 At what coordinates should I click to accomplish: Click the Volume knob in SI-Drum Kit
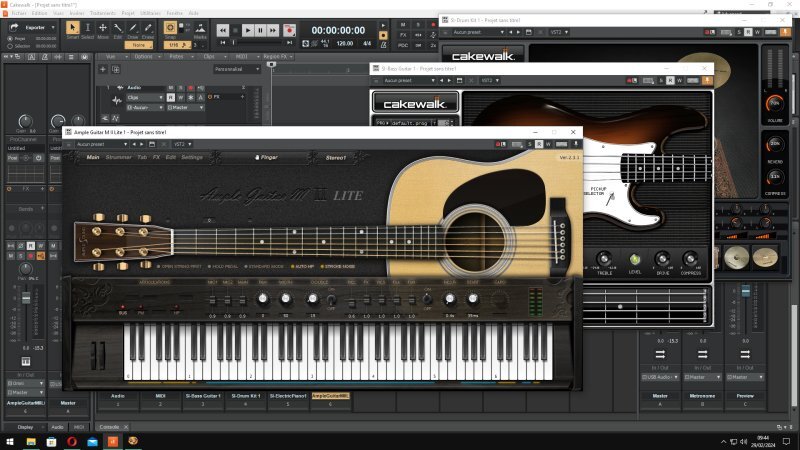[x=774, y=104]
